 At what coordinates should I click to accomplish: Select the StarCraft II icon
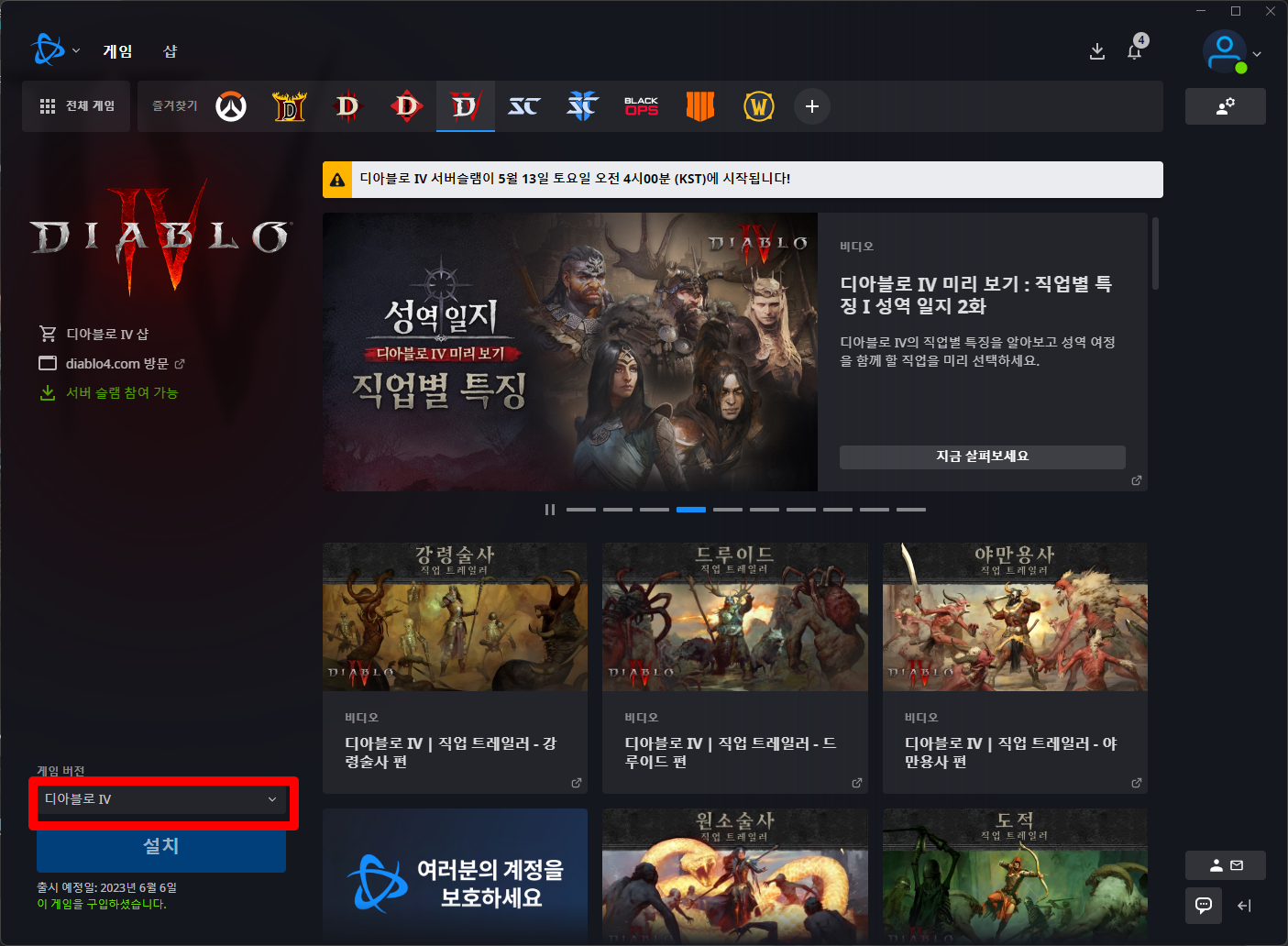583,106
